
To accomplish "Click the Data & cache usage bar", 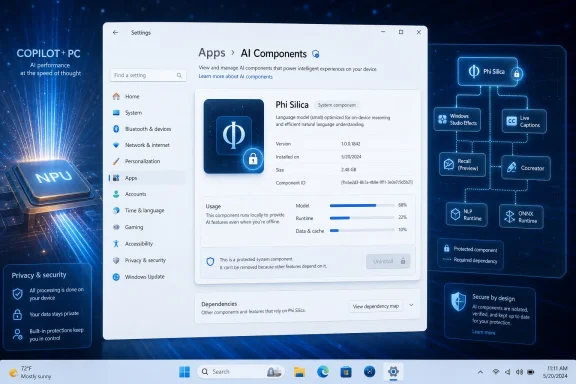I will 362,230.
